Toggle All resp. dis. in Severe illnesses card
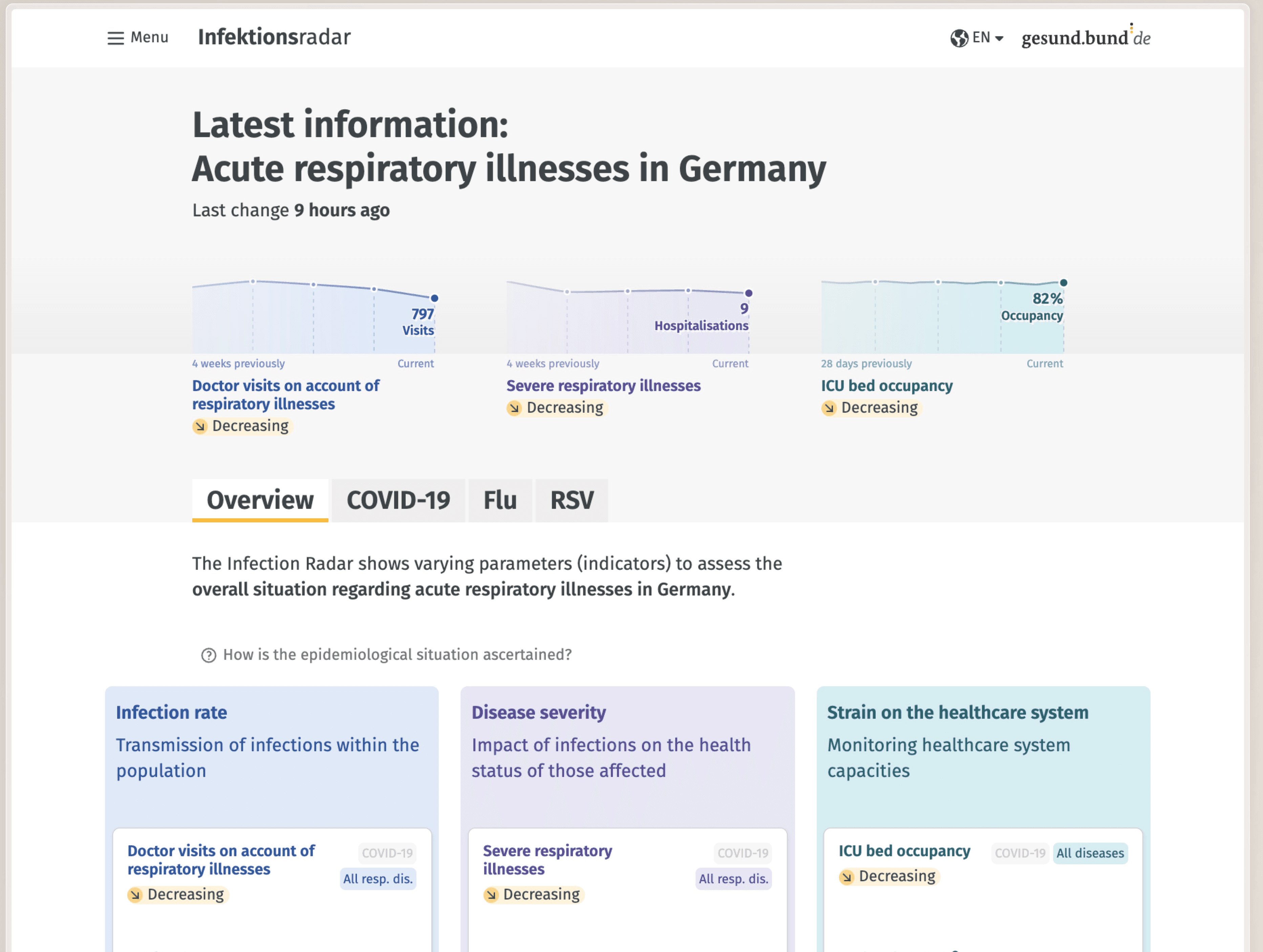This screenshot has height=952, width=1263. [x=733, y=879]
